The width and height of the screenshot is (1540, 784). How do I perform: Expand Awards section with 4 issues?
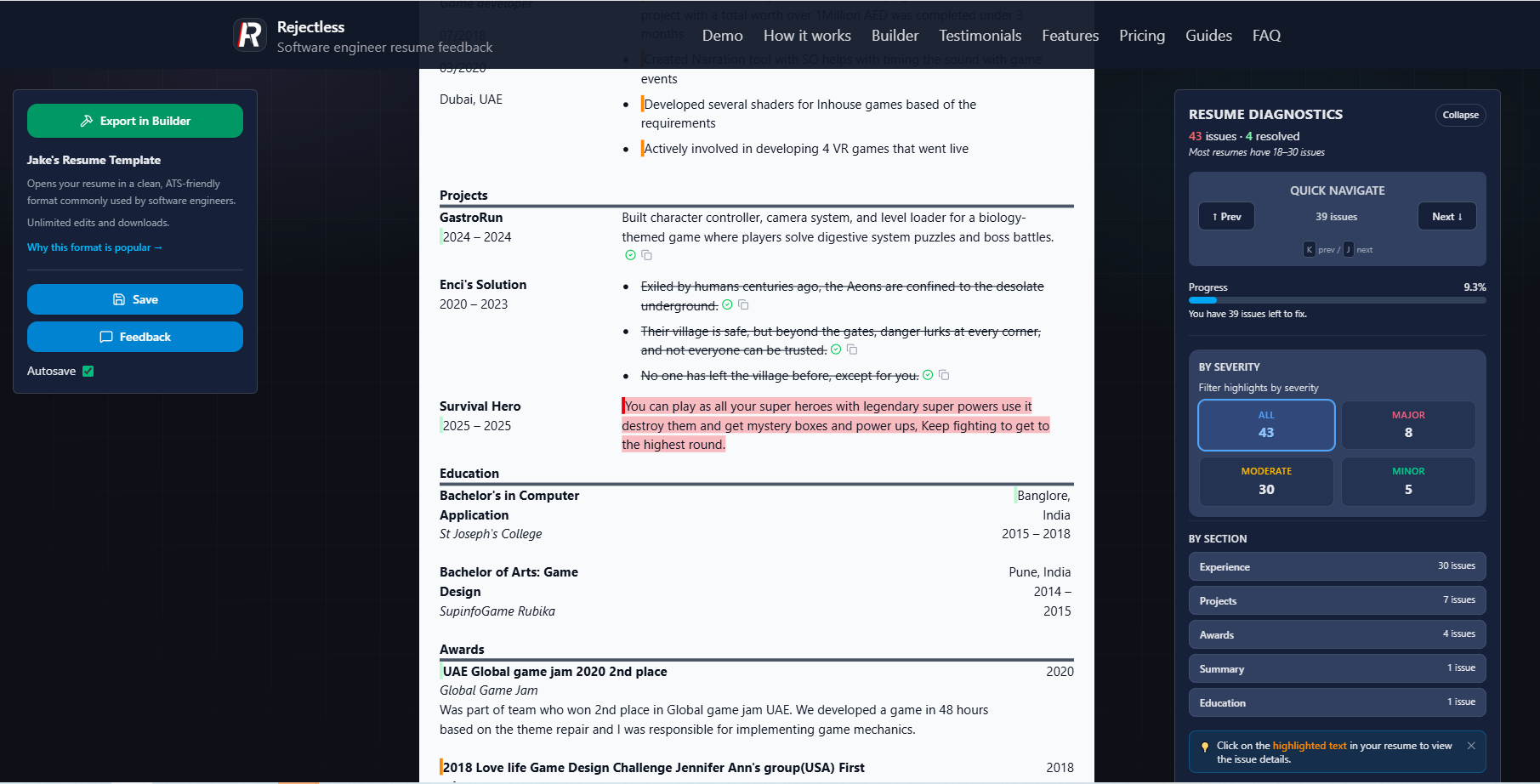coord(1337,634)
